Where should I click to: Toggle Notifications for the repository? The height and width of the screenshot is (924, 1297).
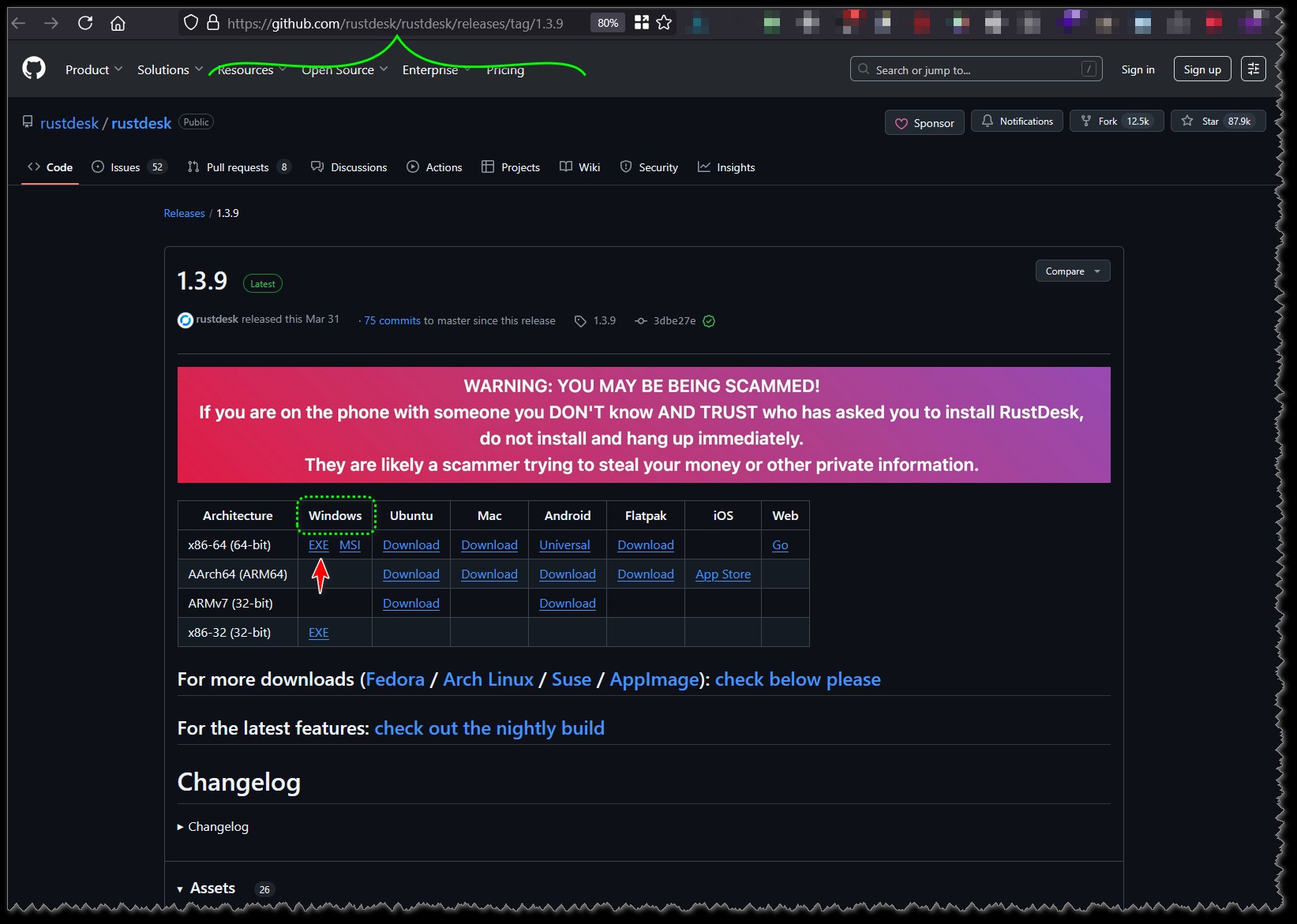(x=1017, y=122)
